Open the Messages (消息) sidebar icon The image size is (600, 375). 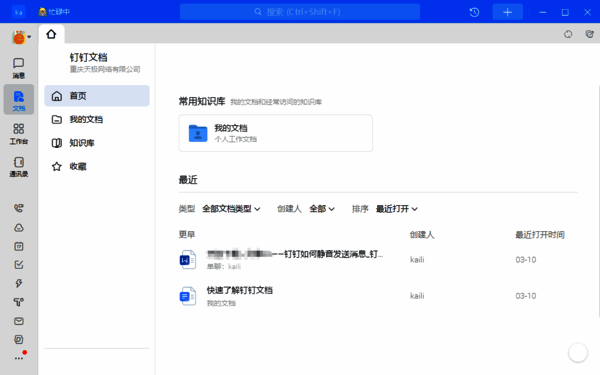[18, 68]
